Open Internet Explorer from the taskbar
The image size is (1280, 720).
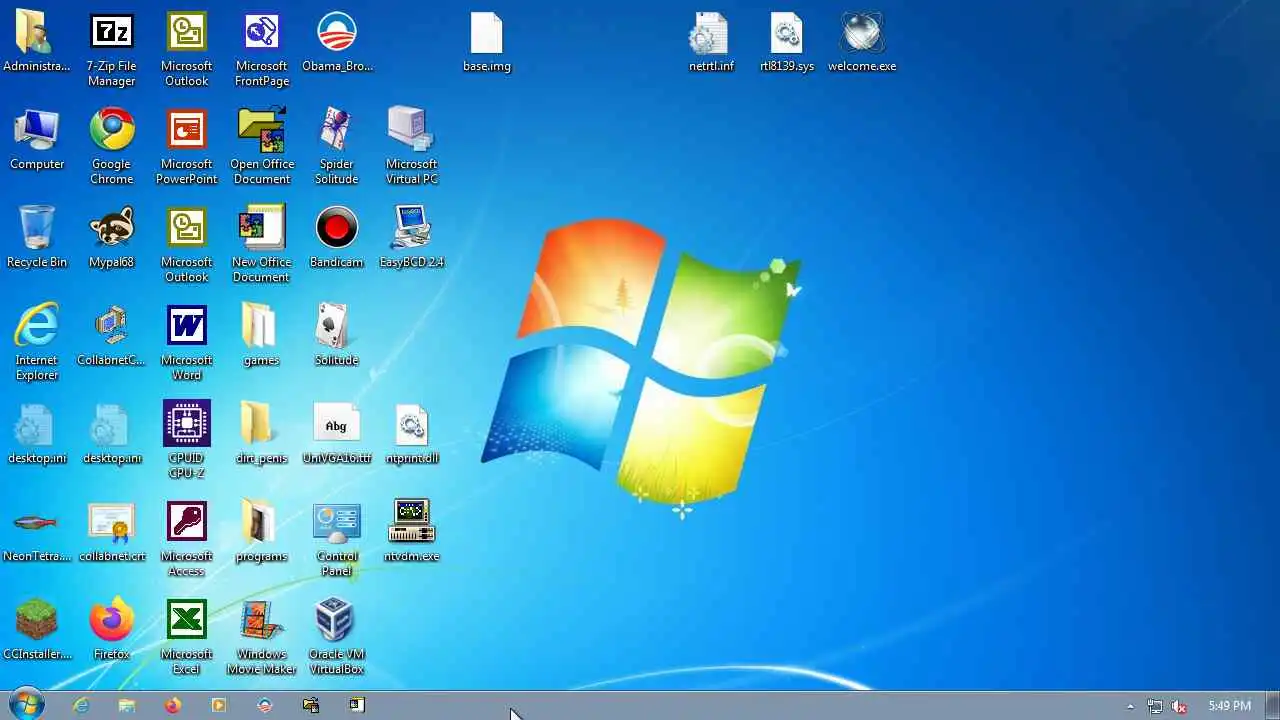click(81, 705)
